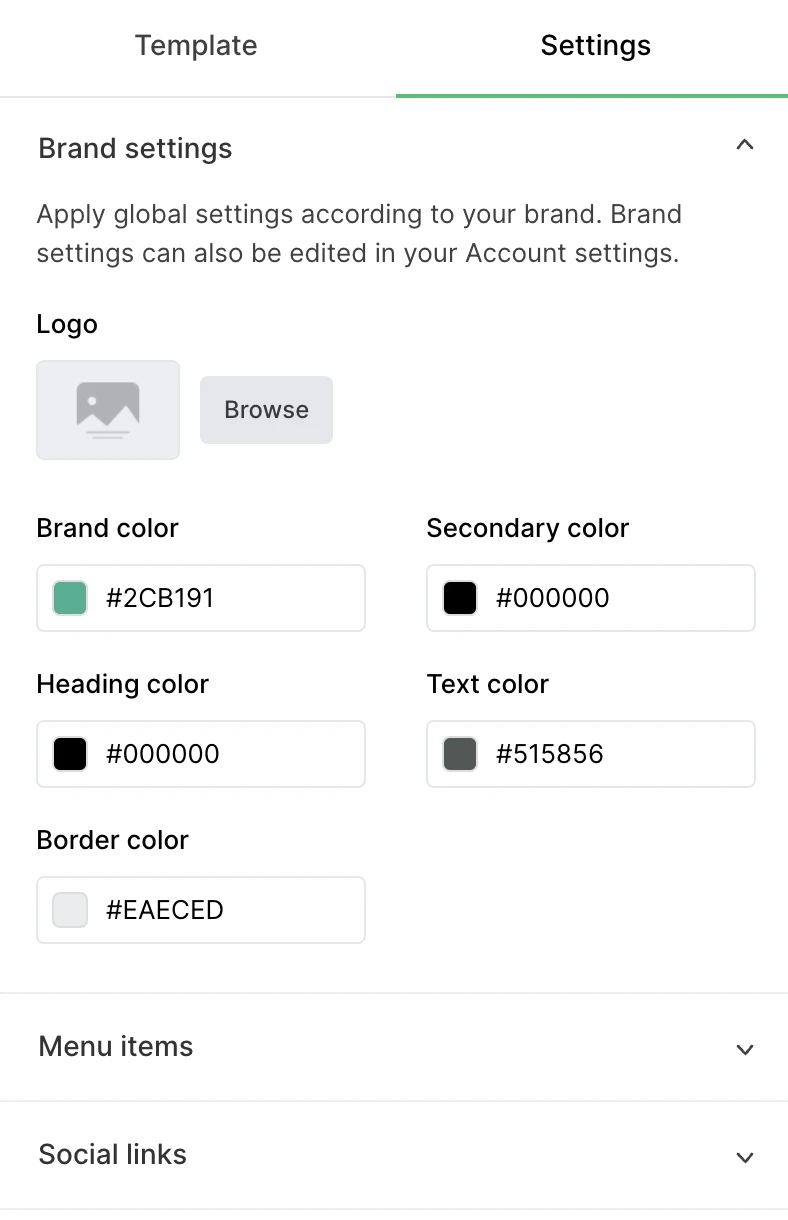
Task: Click the Secondary color hex input field
Action: (618, 598)
